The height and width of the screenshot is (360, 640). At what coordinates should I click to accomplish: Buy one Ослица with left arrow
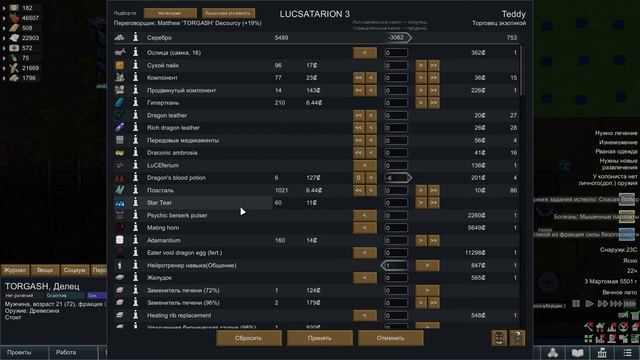coord(364,53)
